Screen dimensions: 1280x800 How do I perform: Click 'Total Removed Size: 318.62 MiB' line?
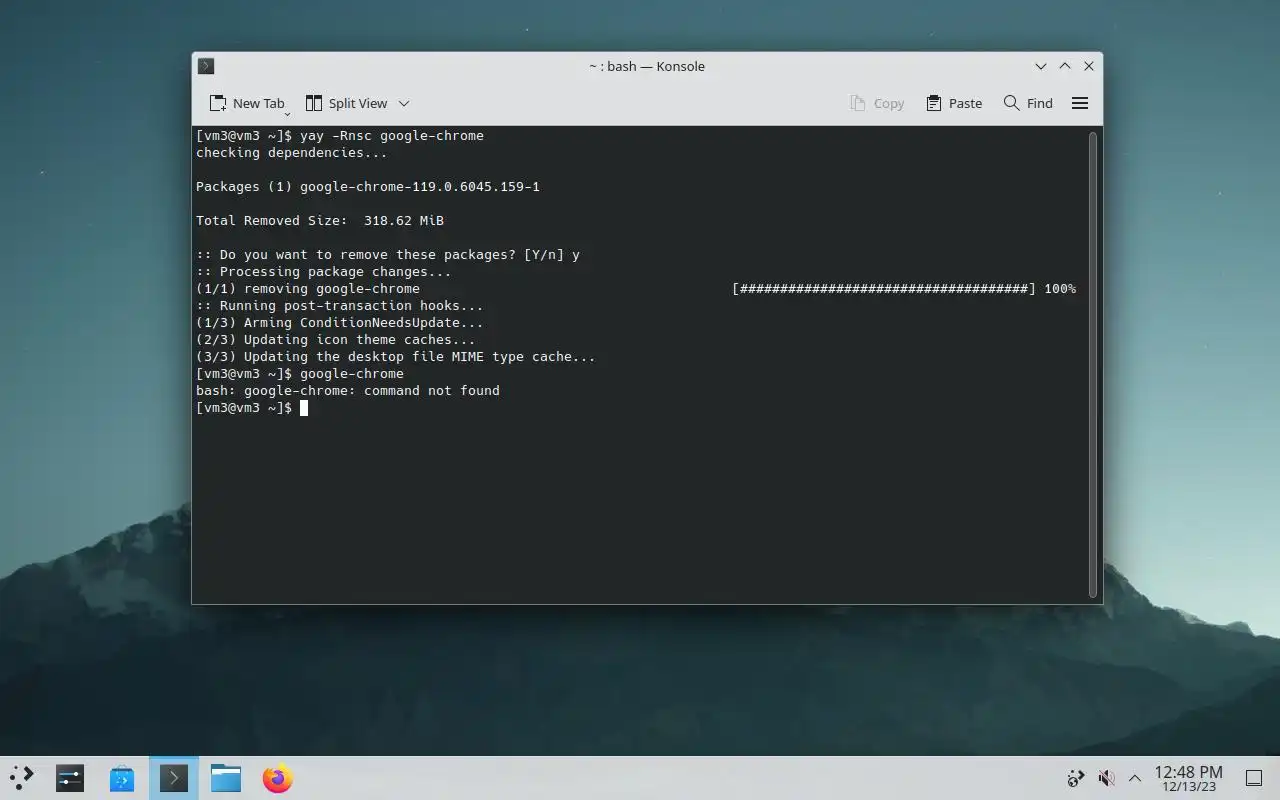[x=320, y=220]
